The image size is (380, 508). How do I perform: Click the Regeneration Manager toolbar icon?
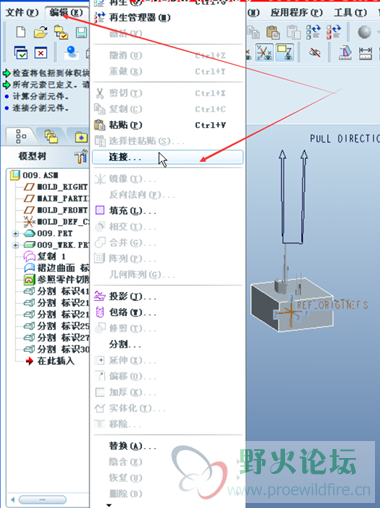(x=334, y=32)
